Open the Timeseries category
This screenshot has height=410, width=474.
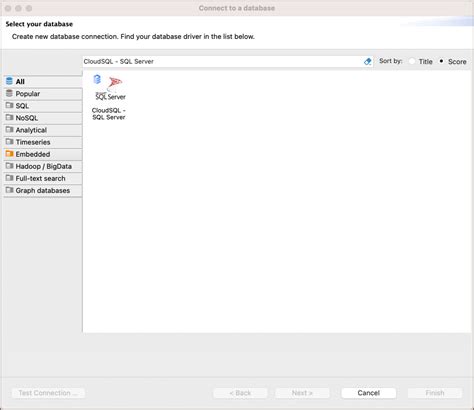43,142
